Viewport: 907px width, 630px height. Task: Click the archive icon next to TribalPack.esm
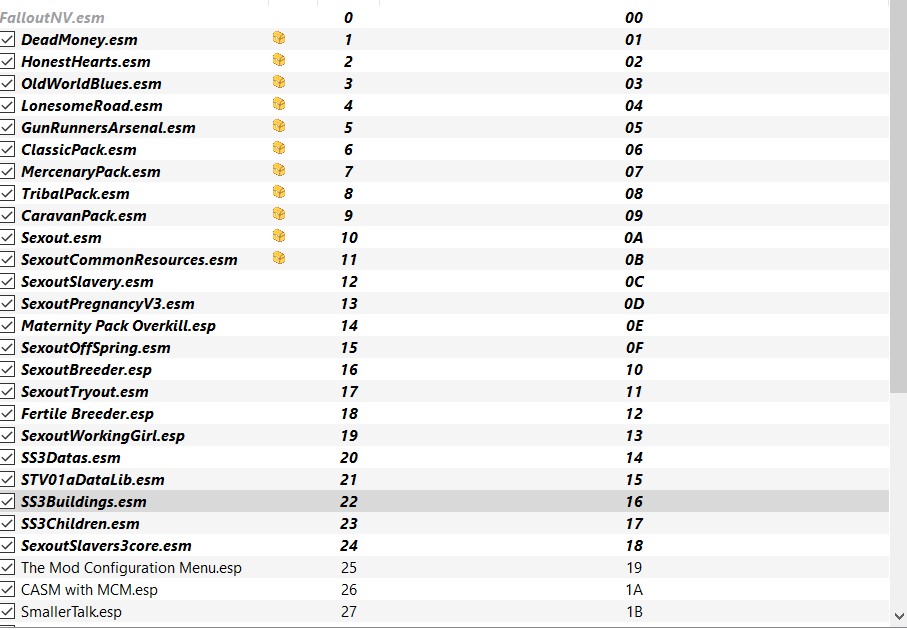click(279, 192)
